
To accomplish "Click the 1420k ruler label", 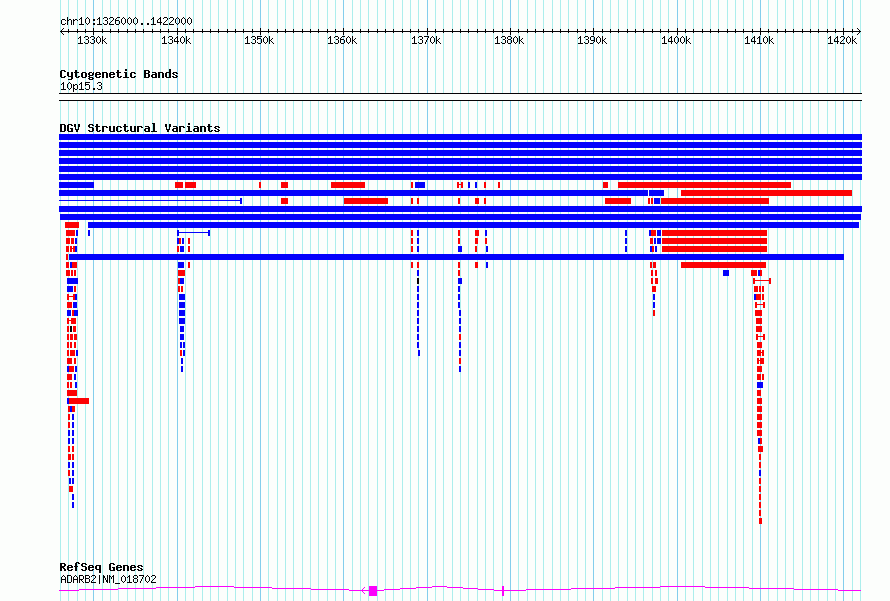I will [x=842, y=40].
